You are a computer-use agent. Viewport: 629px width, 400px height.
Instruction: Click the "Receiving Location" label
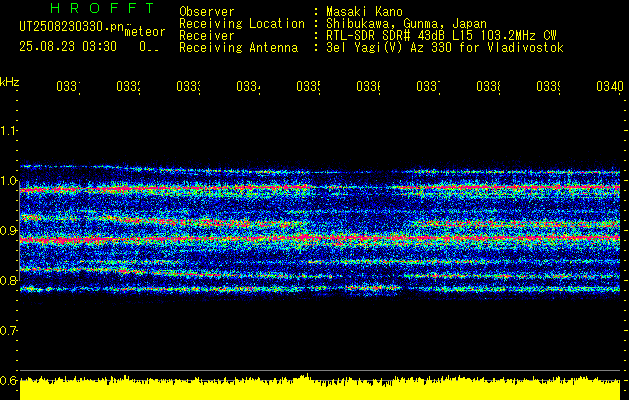coord(242,24)
